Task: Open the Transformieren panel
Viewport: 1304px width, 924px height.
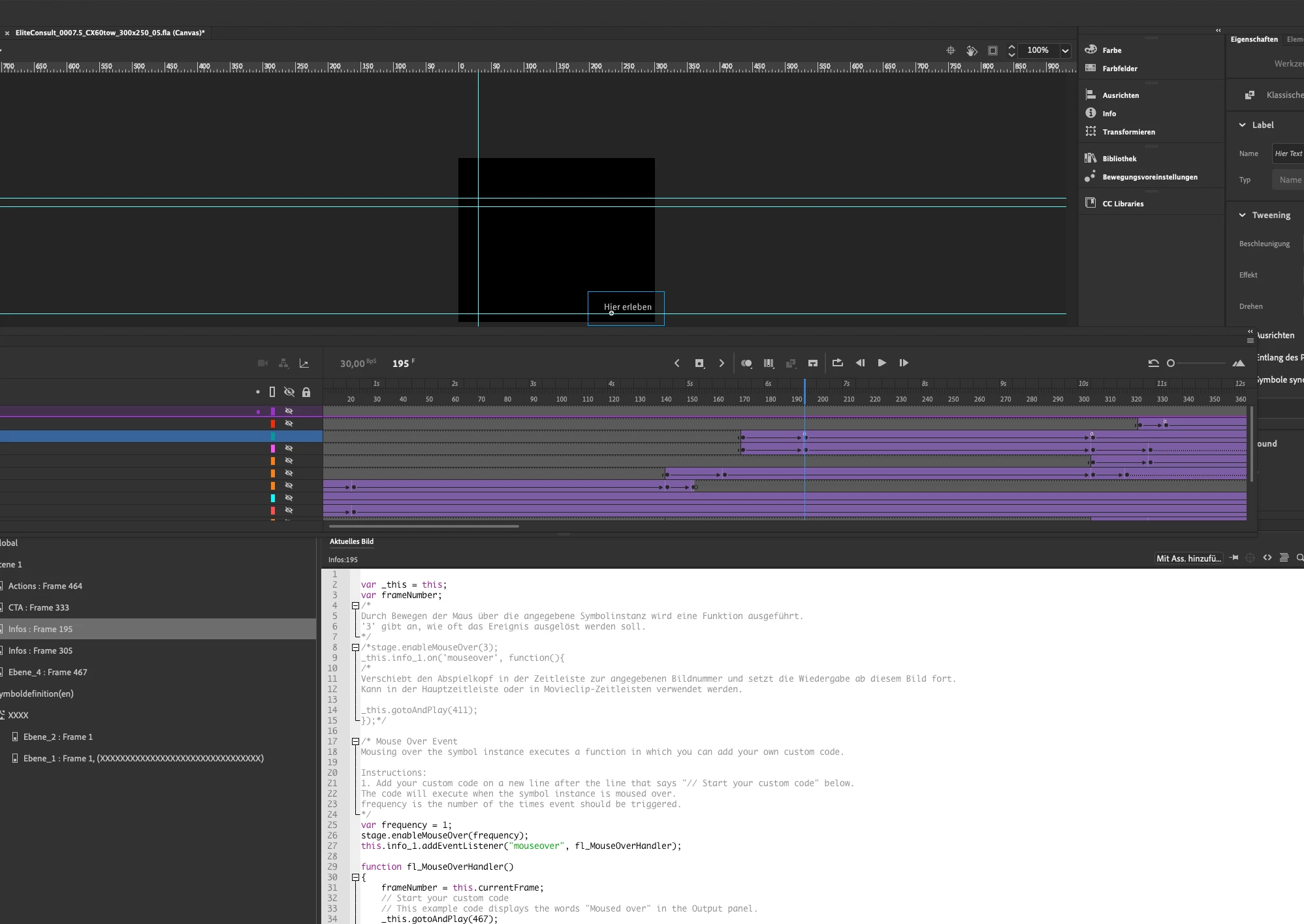Action: pyautogui.click(x=1128, y=132)
